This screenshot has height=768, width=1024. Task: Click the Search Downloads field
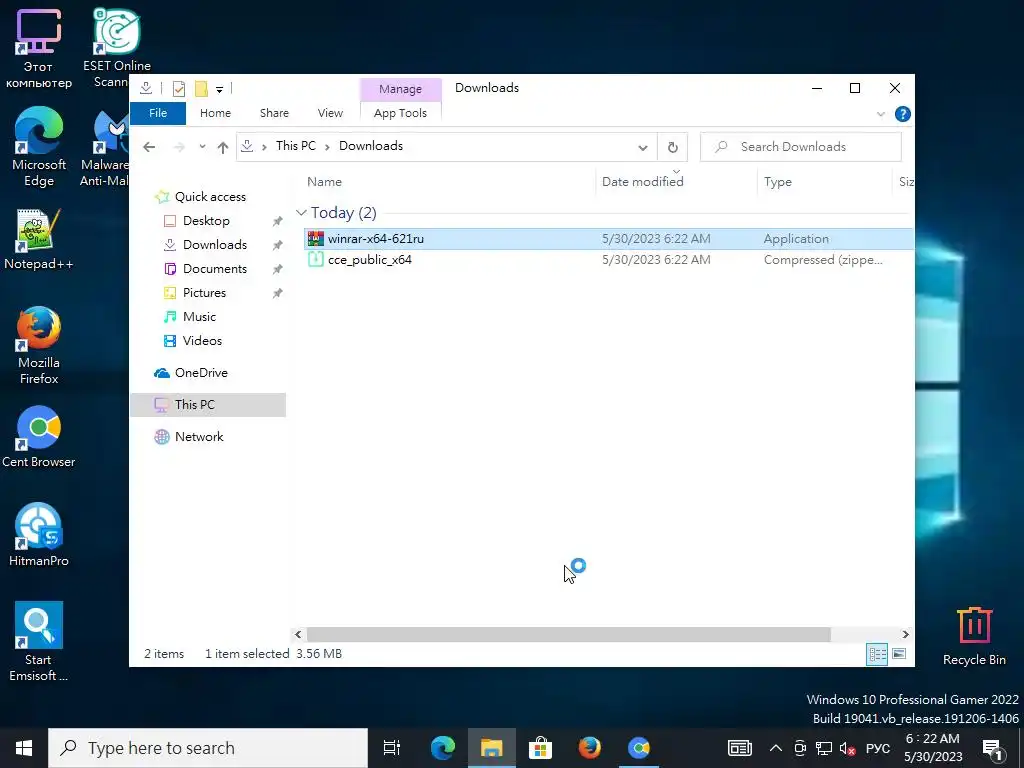[x=801, y=147]
